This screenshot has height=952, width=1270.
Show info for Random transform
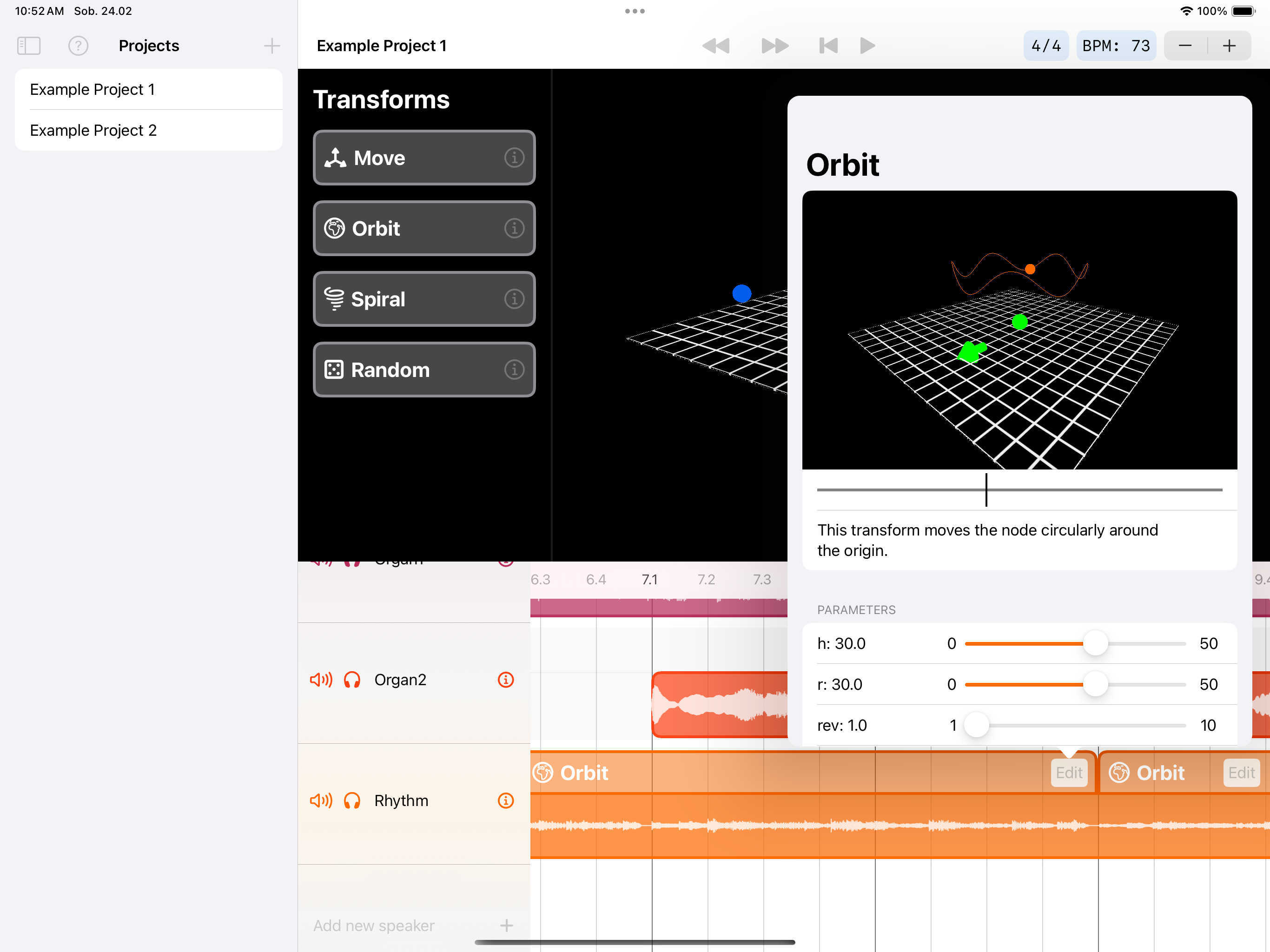tap(514, 370)
